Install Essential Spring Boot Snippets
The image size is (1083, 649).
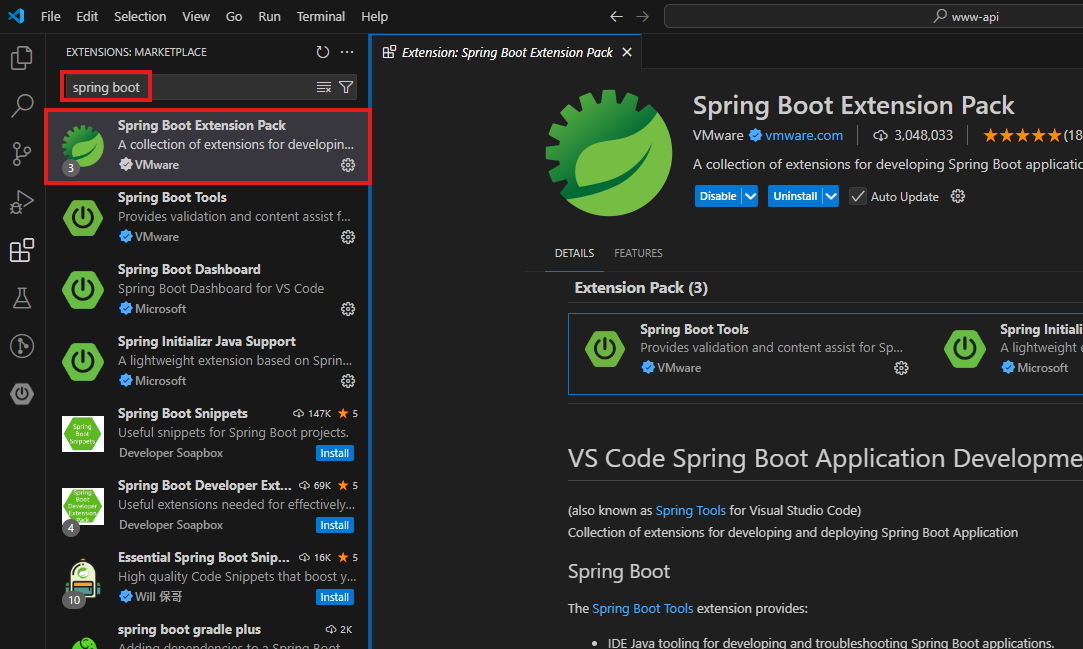point(335,597)
